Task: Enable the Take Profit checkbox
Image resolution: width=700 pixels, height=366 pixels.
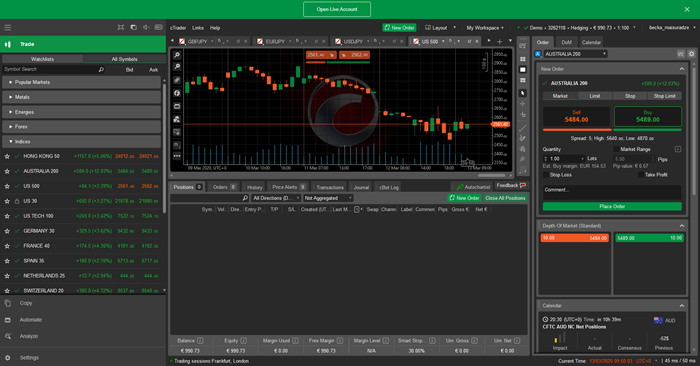Action: coord(641,175)
